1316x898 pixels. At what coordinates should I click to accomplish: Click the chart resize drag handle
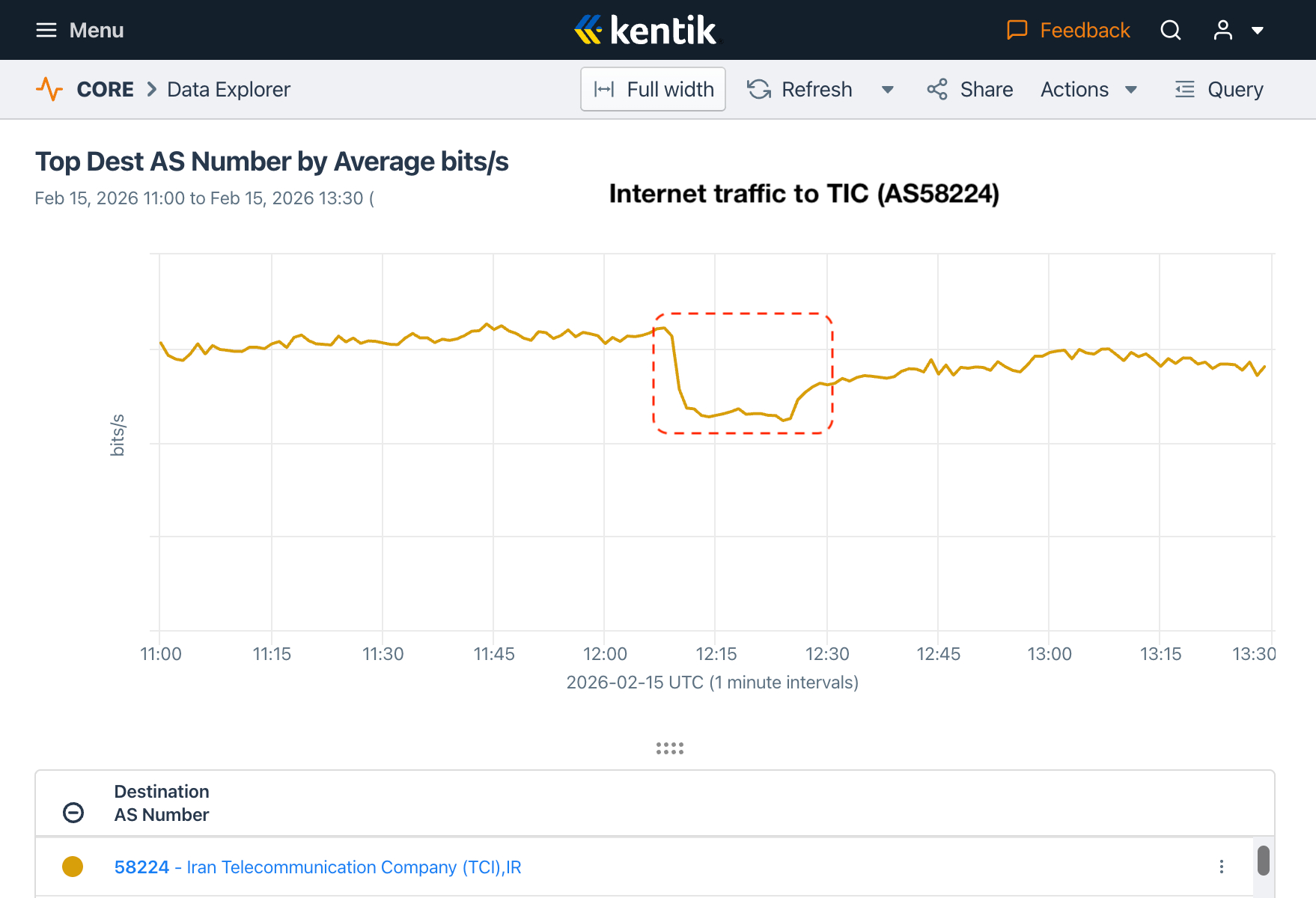[670, 748]
